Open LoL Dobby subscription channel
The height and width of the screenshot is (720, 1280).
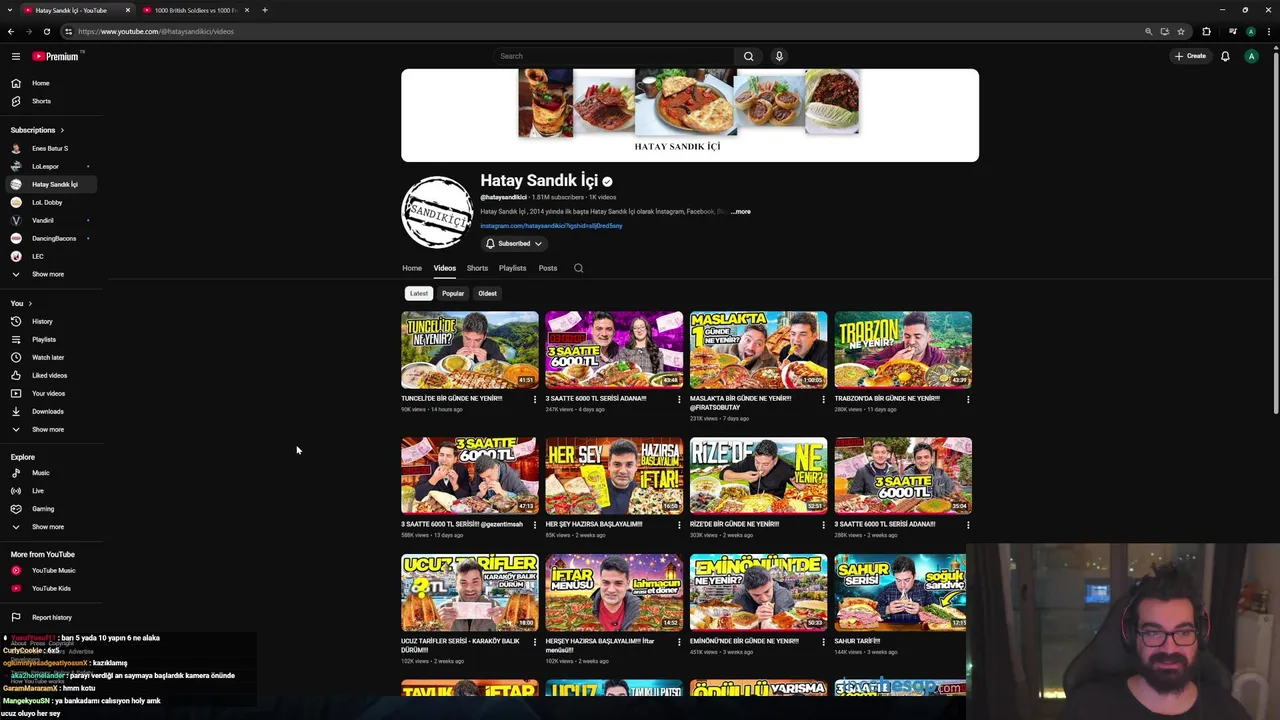coord(47,202)
